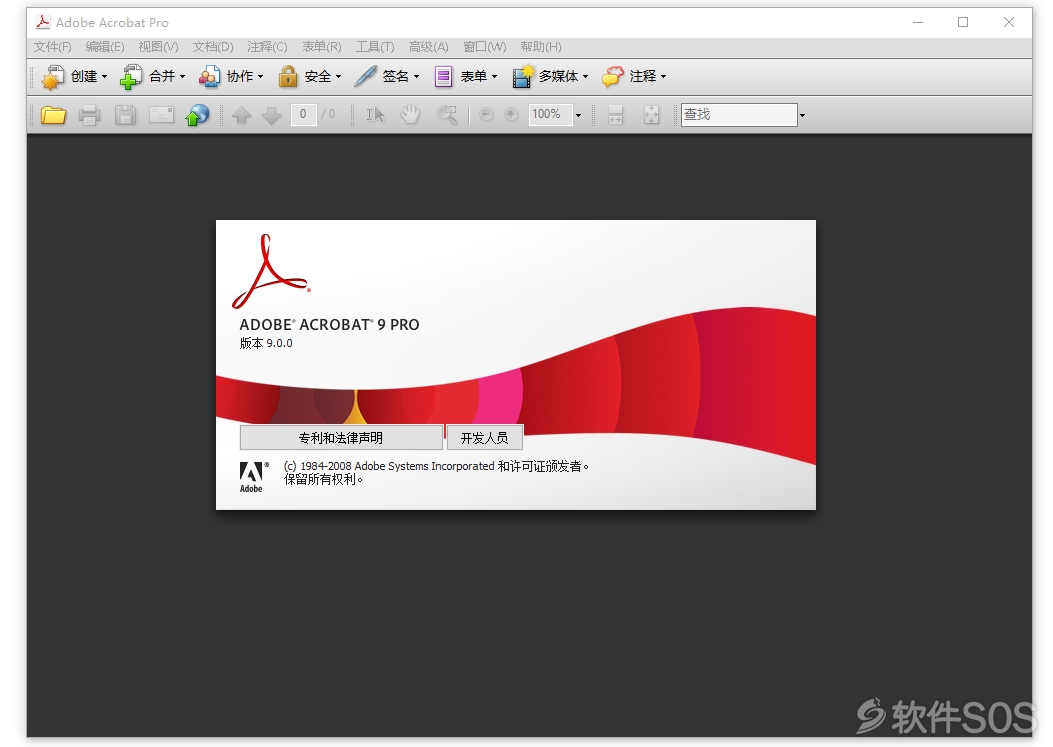The height and width of the screenshot is (747, 1053).
Task: Click the 100% zoom value field
Action: coord(550,114)
